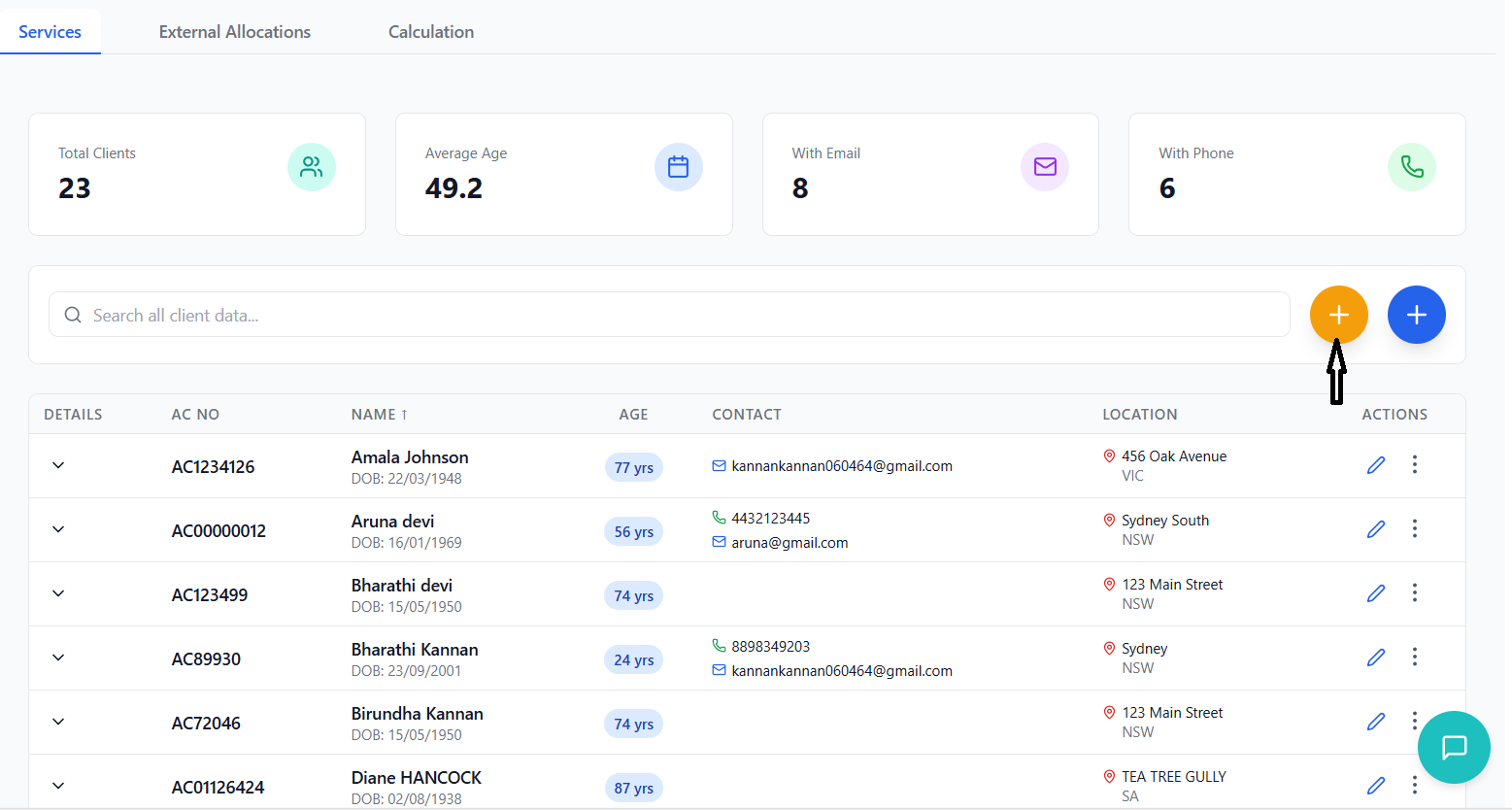Click pencil icon for Birundha Kannan

coord(1375,722)
